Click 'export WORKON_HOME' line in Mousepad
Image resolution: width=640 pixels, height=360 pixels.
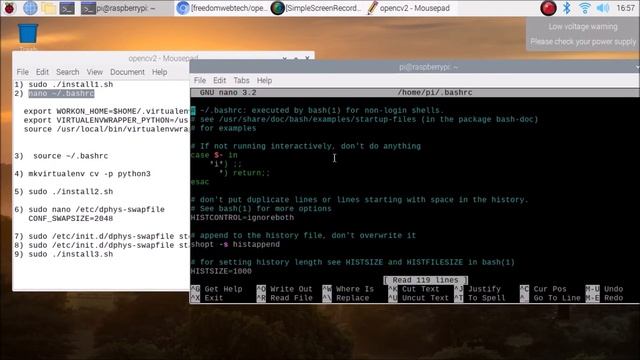[x=106, y=111]
